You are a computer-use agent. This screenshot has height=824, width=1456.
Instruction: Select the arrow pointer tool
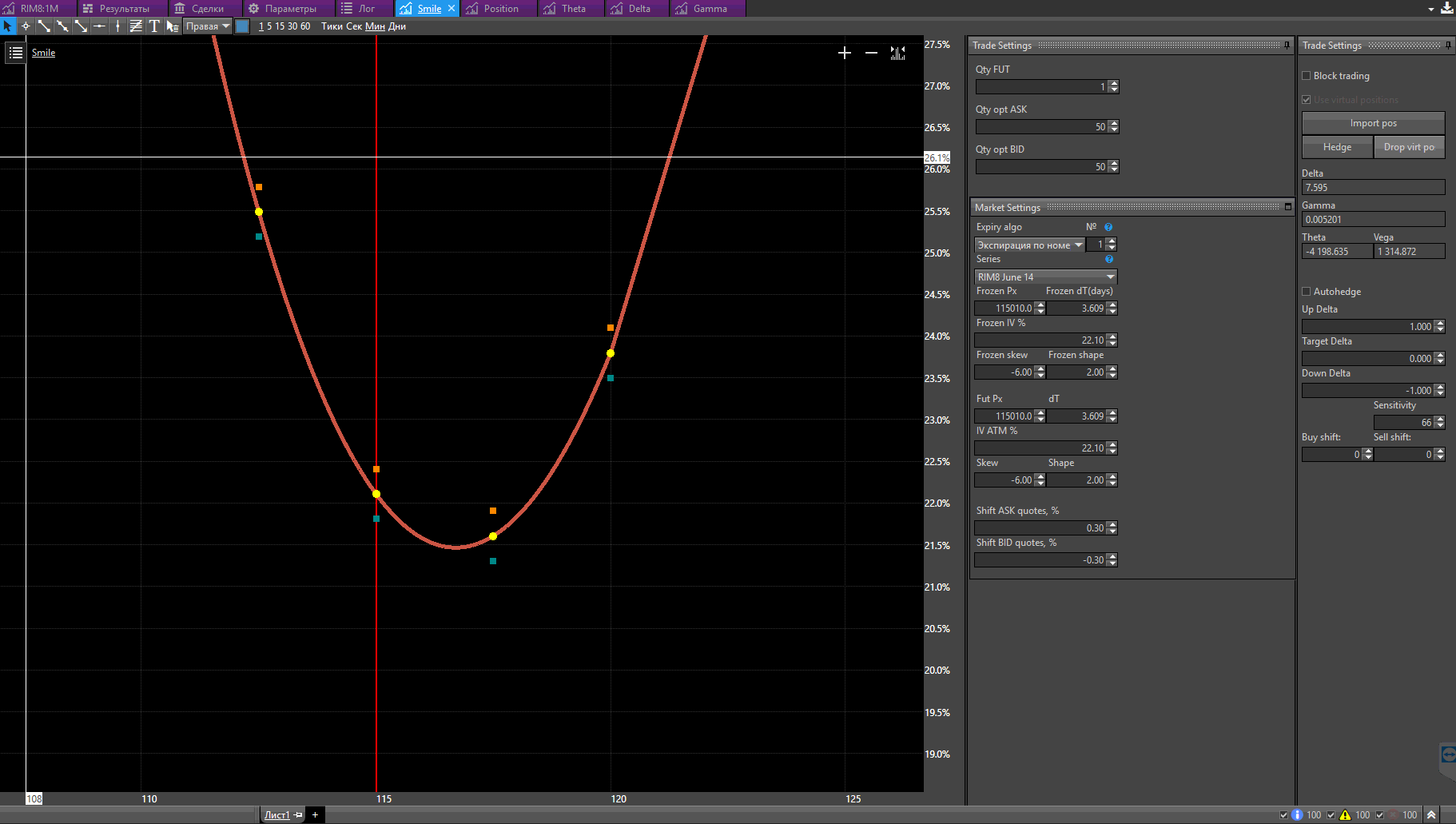[8, 26]
